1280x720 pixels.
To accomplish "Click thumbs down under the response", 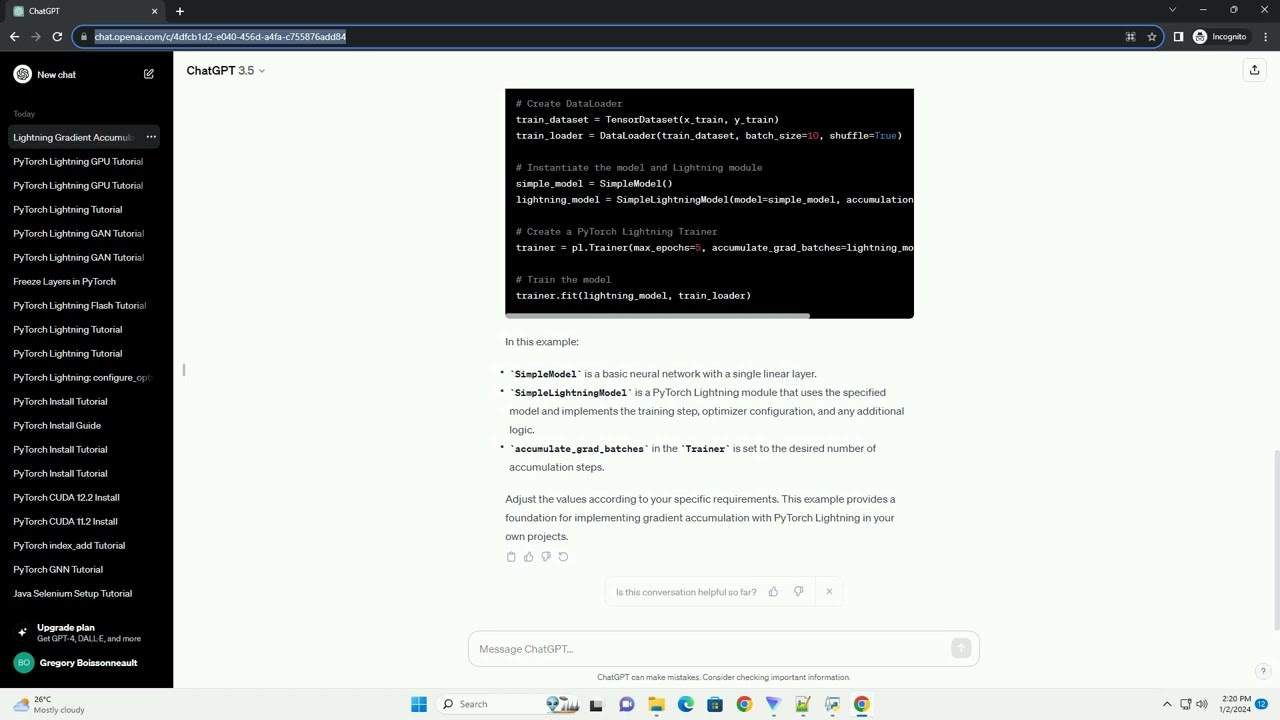I will (545, 557).
